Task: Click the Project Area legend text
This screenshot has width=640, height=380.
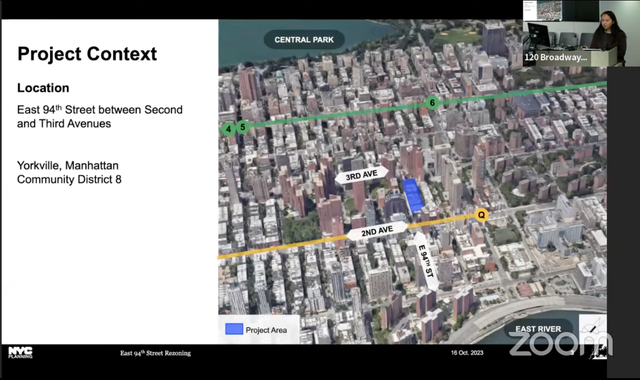Action: [x=266, y=330]
